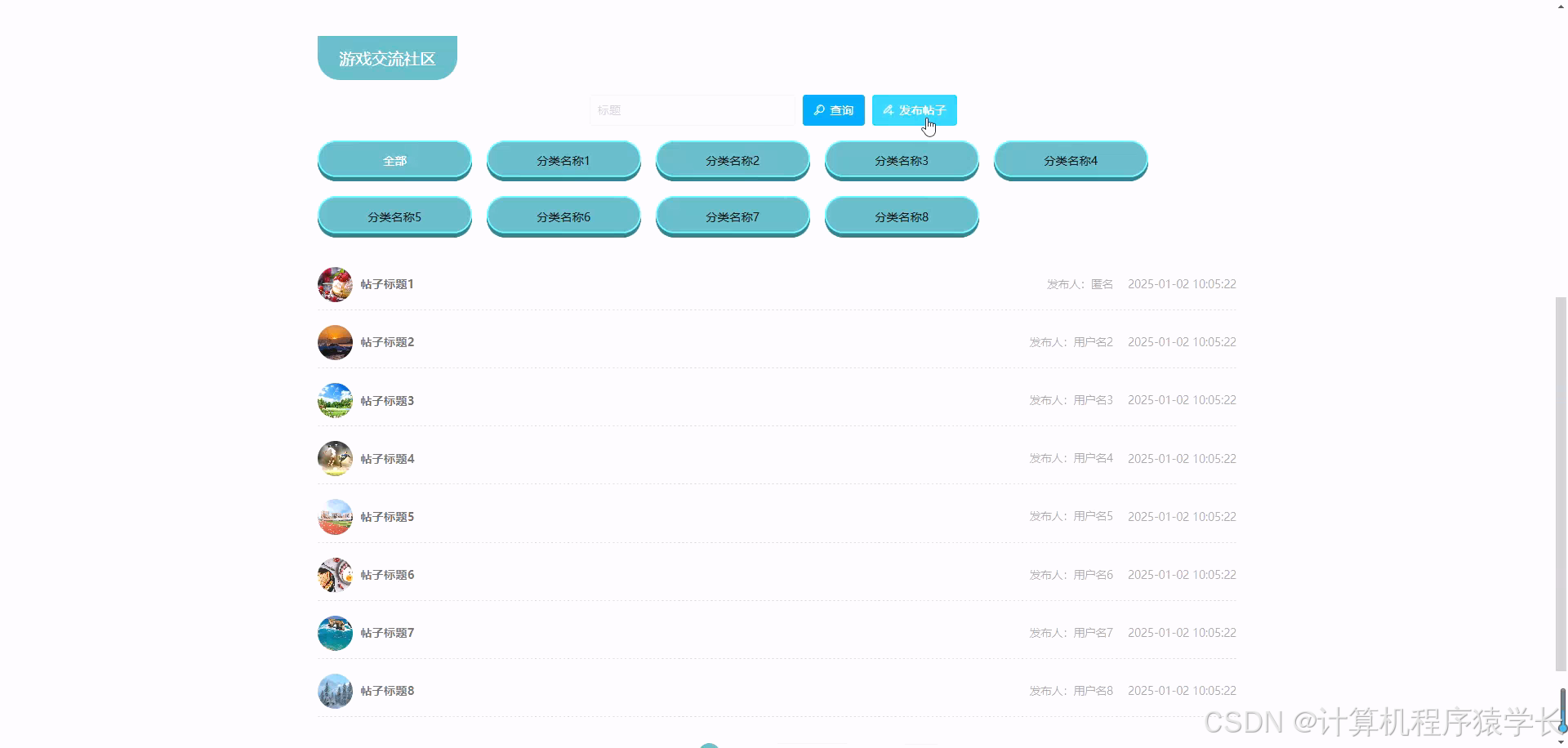Image resolution: width=1568 pixels, height=748 pixels.
Task: Focus the 标题 search input field
Action: 692,110
